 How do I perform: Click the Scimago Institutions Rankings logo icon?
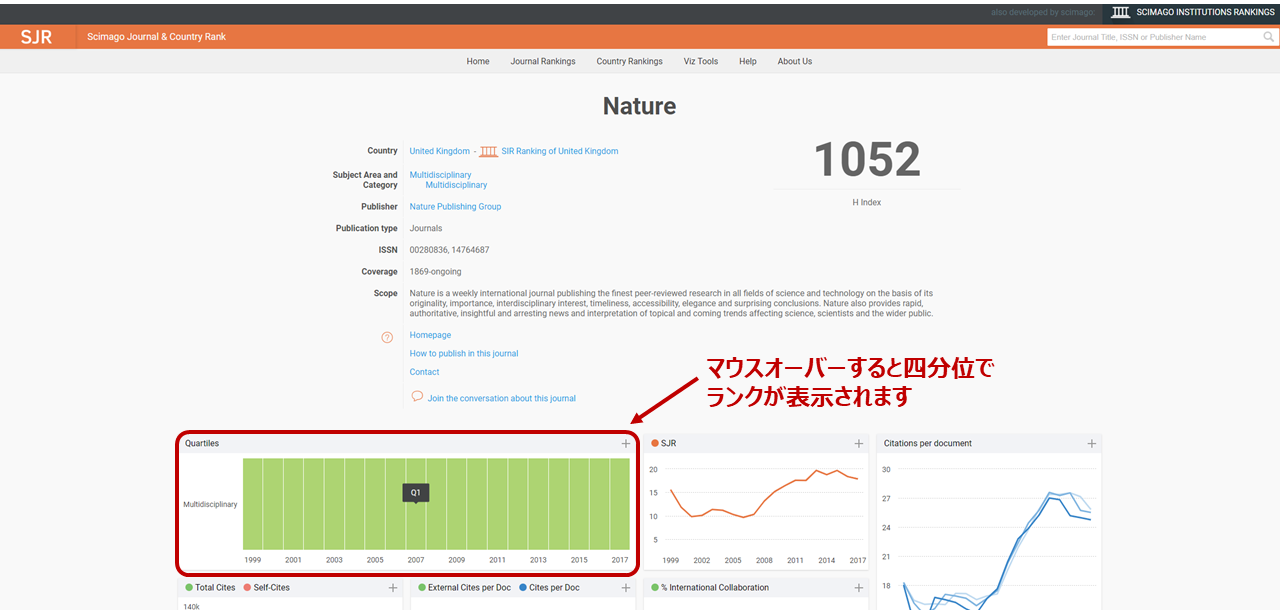tap(1122, 12)
